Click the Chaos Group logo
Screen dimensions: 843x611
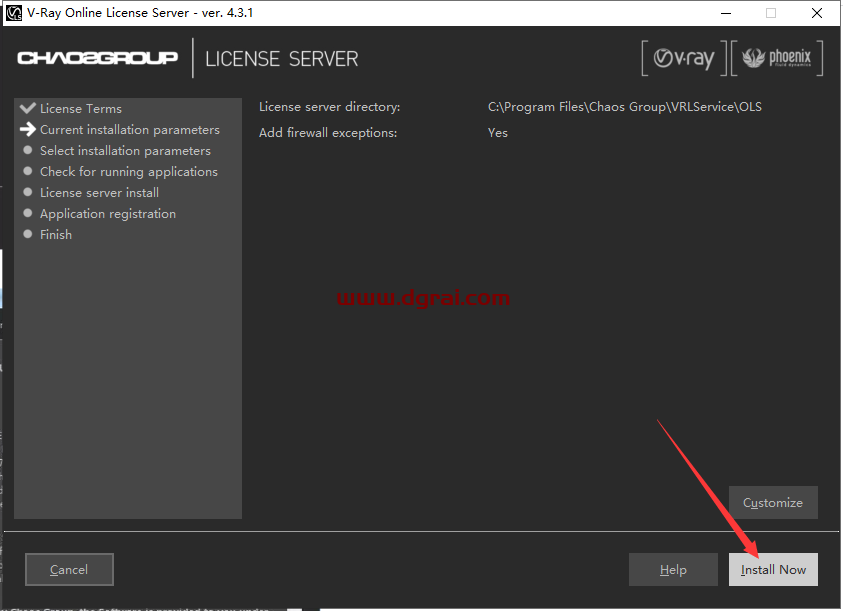(x=97, y=58)
